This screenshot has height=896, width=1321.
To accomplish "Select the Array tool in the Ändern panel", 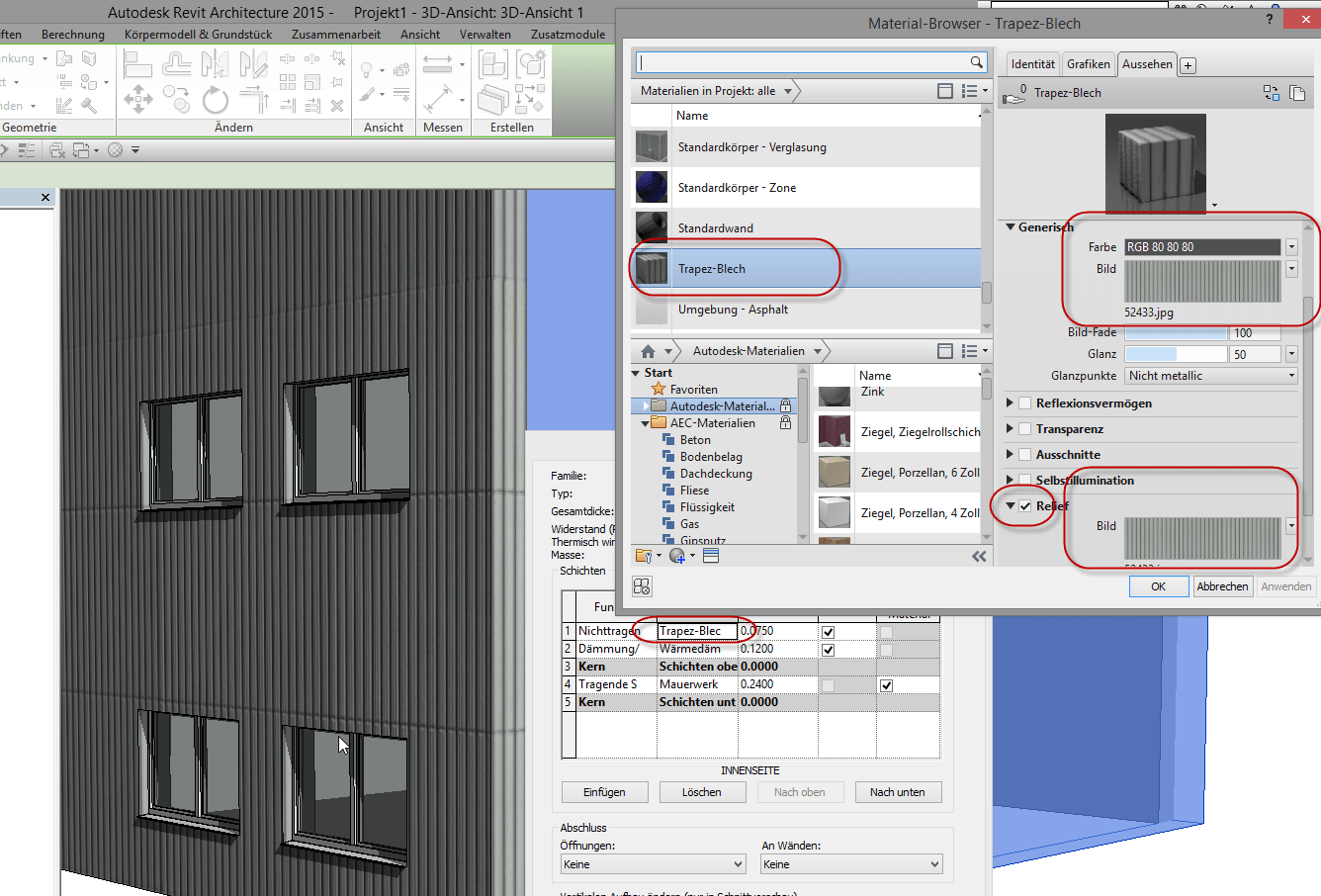I will pos(288,83).
